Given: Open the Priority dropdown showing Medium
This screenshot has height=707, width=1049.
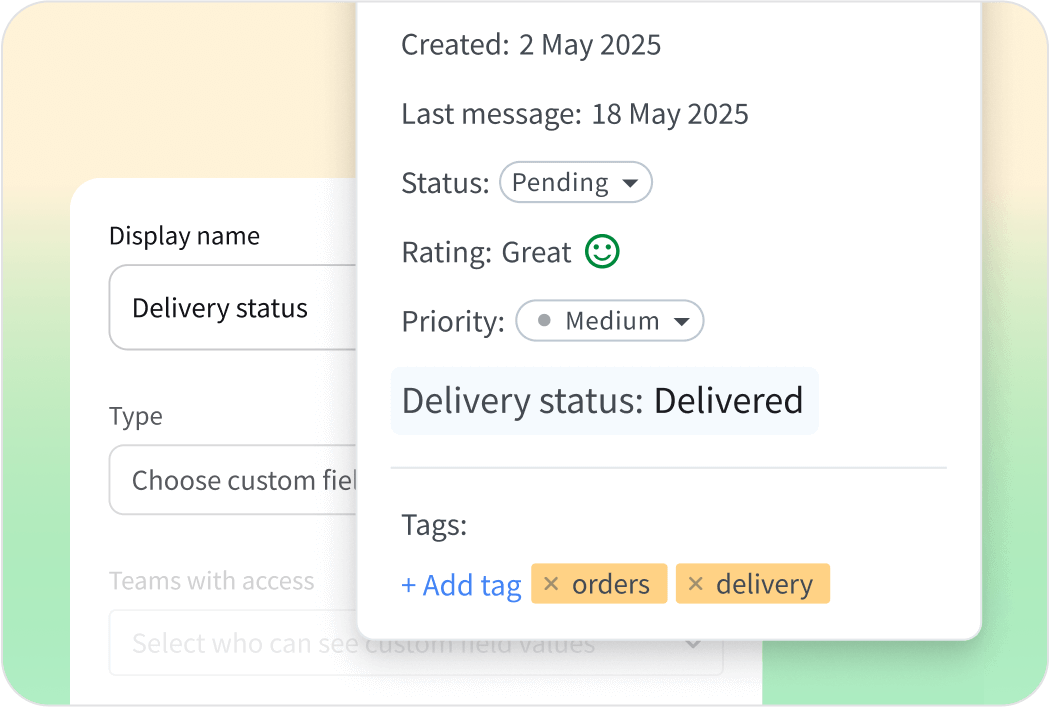Looking at the screenshot, I should click(609, 321).
